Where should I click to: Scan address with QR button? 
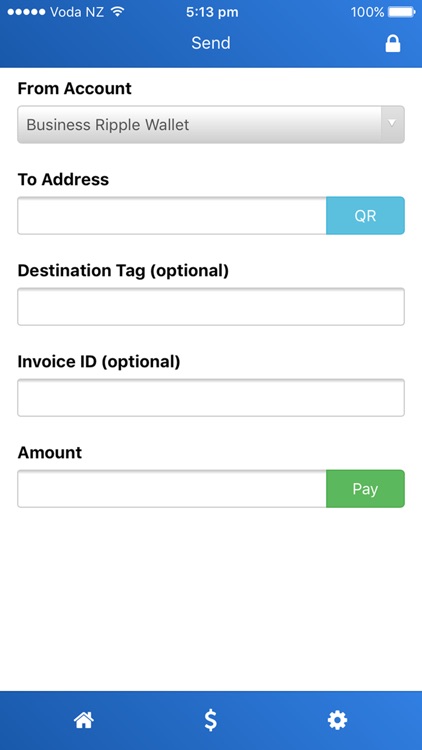pos(366,216)
